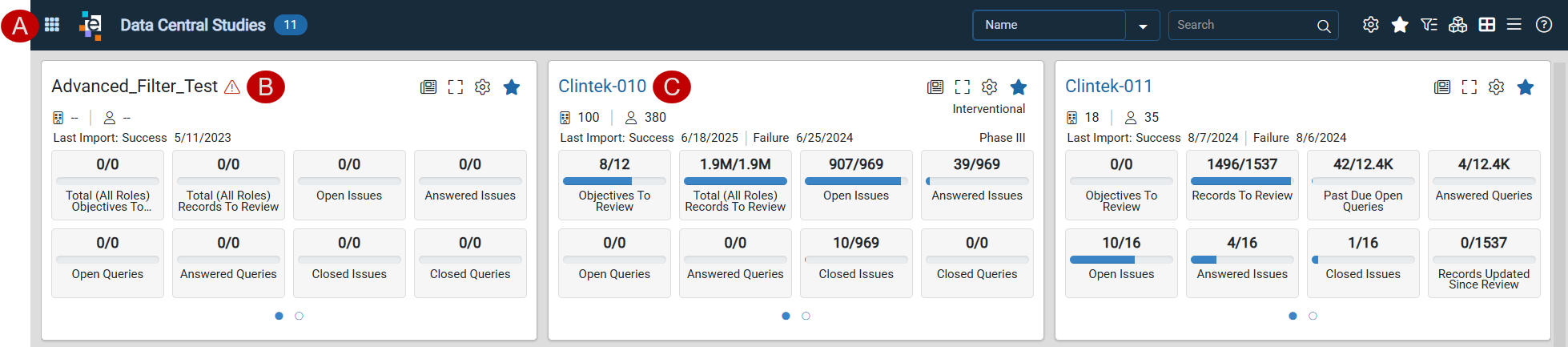This screenshot has width=1568, height=347.
Task: Click Clintek-010 Interventional label
Action: click(989, 109)
